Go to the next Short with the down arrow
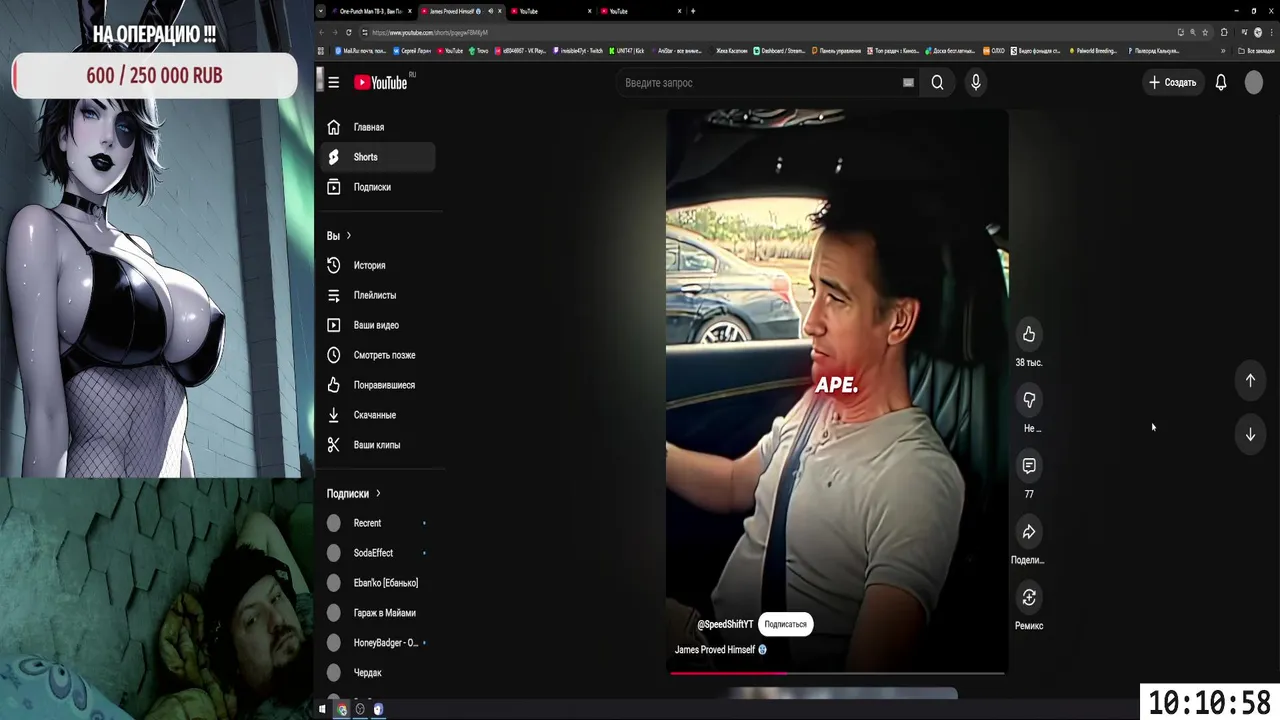Image resolution: width=1280 pixels, height=720 pixels. click(1250, 434)
